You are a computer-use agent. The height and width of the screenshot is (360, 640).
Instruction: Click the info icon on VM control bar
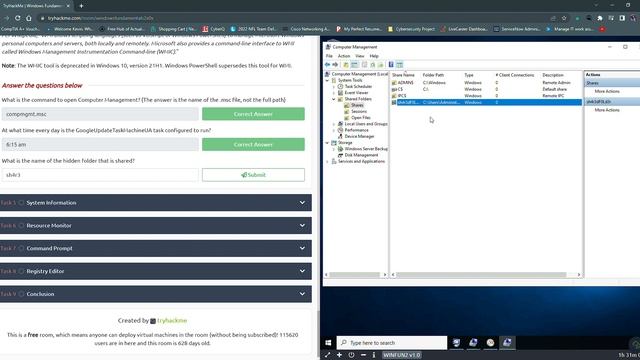(x=374, y=355)
